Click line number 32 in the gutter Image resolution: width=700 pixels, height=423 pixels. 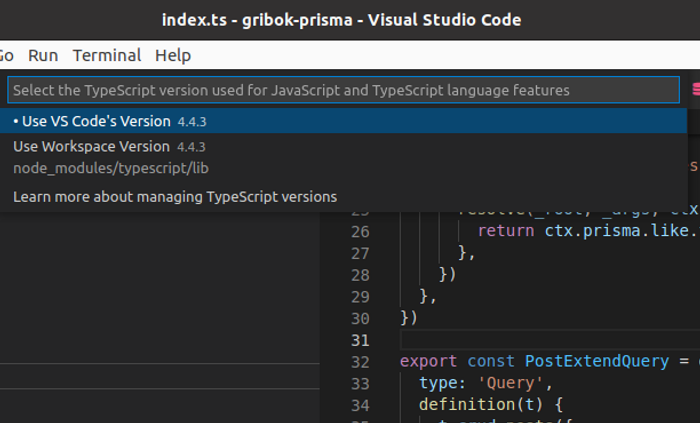(x=360, y=362)
